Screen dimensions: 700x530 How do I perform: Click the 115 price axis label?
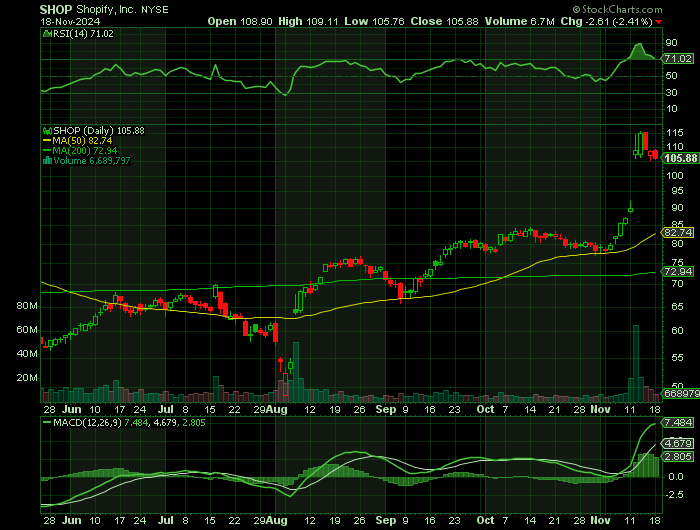point(675,133)
